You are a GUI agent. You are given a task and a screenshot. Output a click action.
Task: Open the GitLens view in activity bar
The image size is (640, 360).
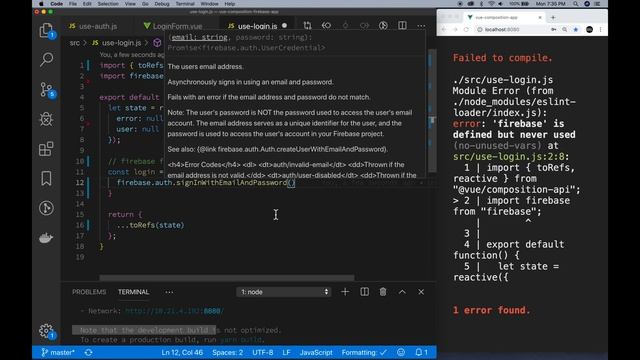46,208
